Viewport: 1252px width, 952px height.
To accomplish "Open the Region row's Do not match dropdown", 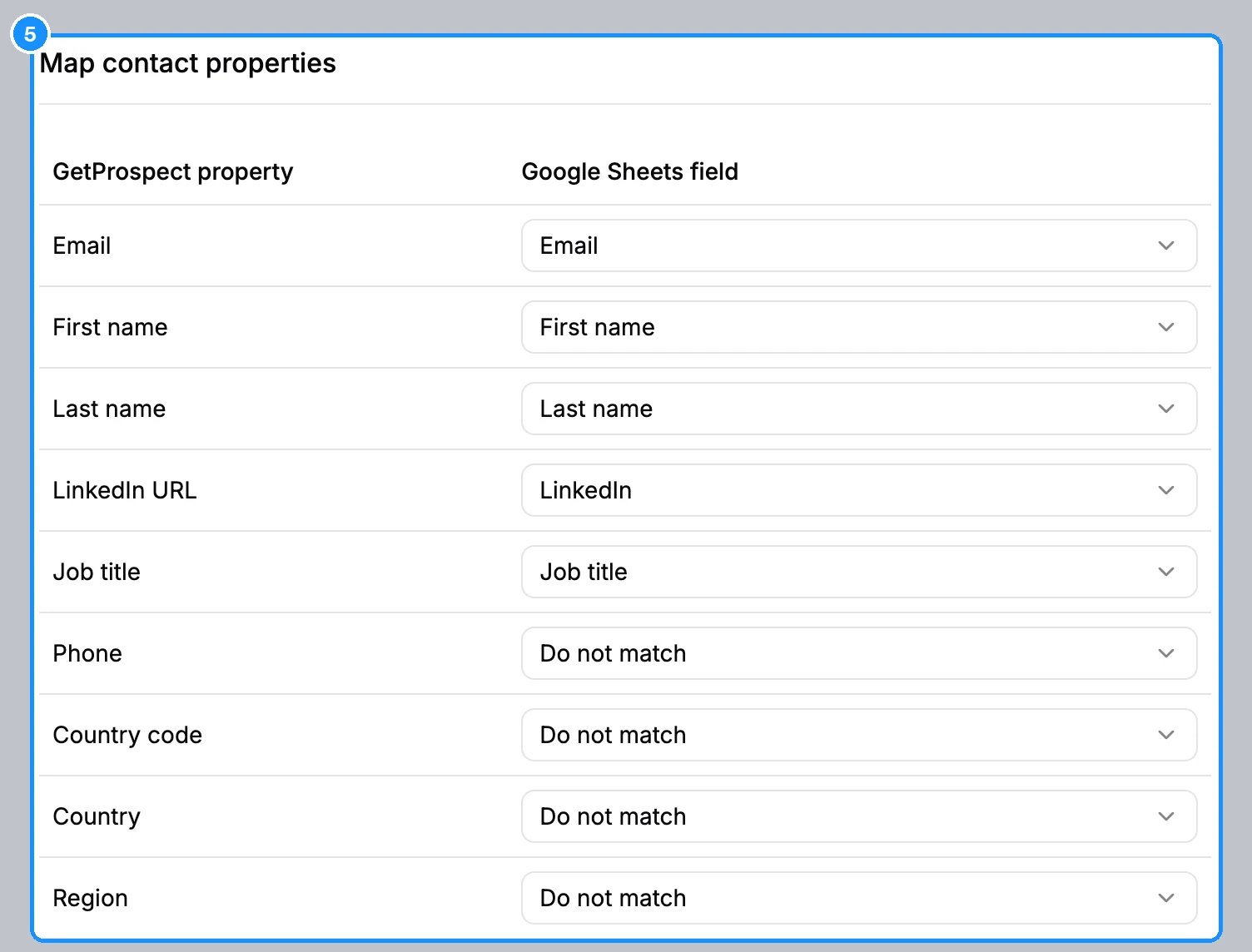I will (x=859, y=898).
